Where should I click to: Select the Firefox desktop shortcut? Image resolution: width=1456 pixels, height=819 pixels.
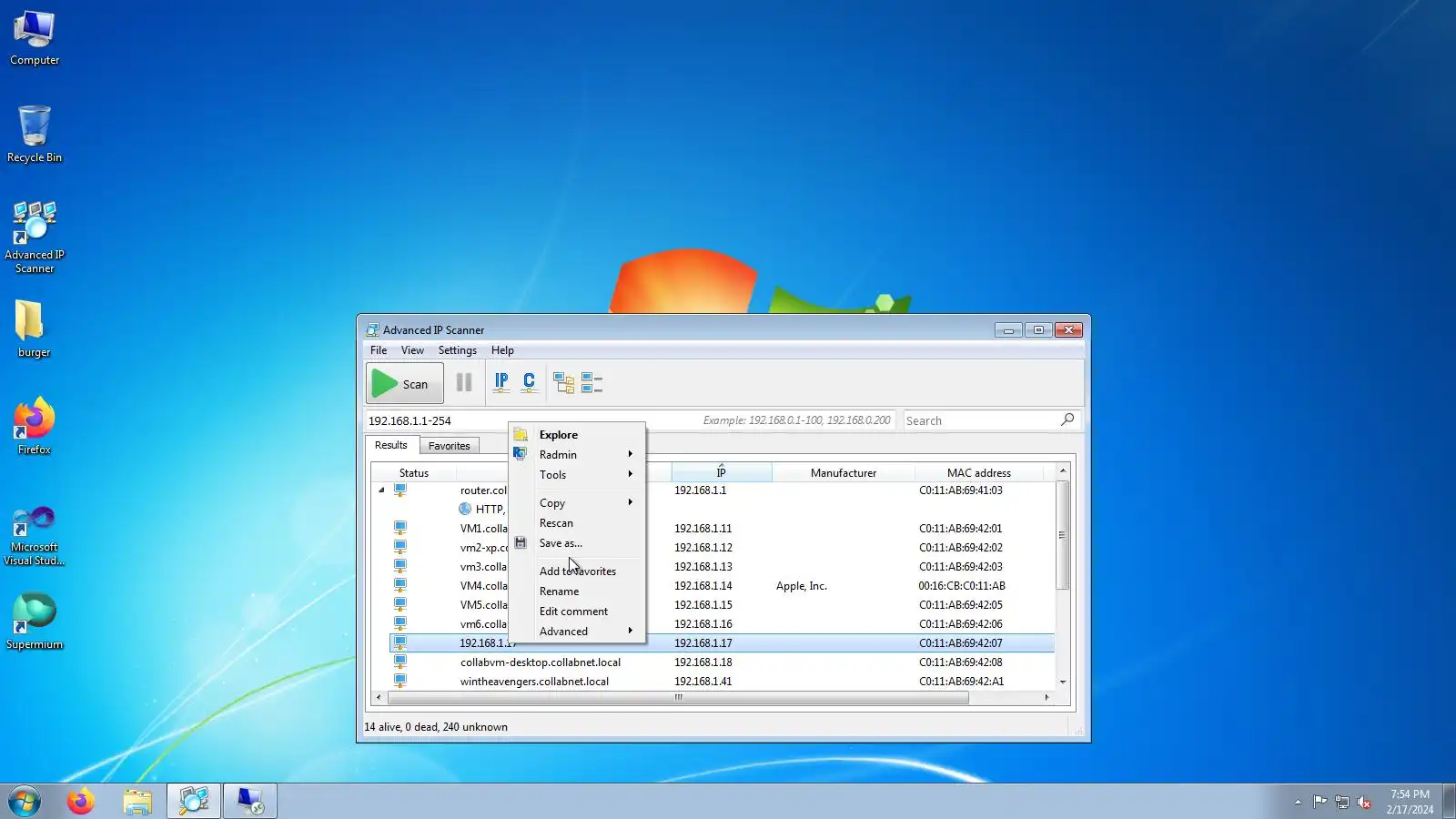pos(35,426)
